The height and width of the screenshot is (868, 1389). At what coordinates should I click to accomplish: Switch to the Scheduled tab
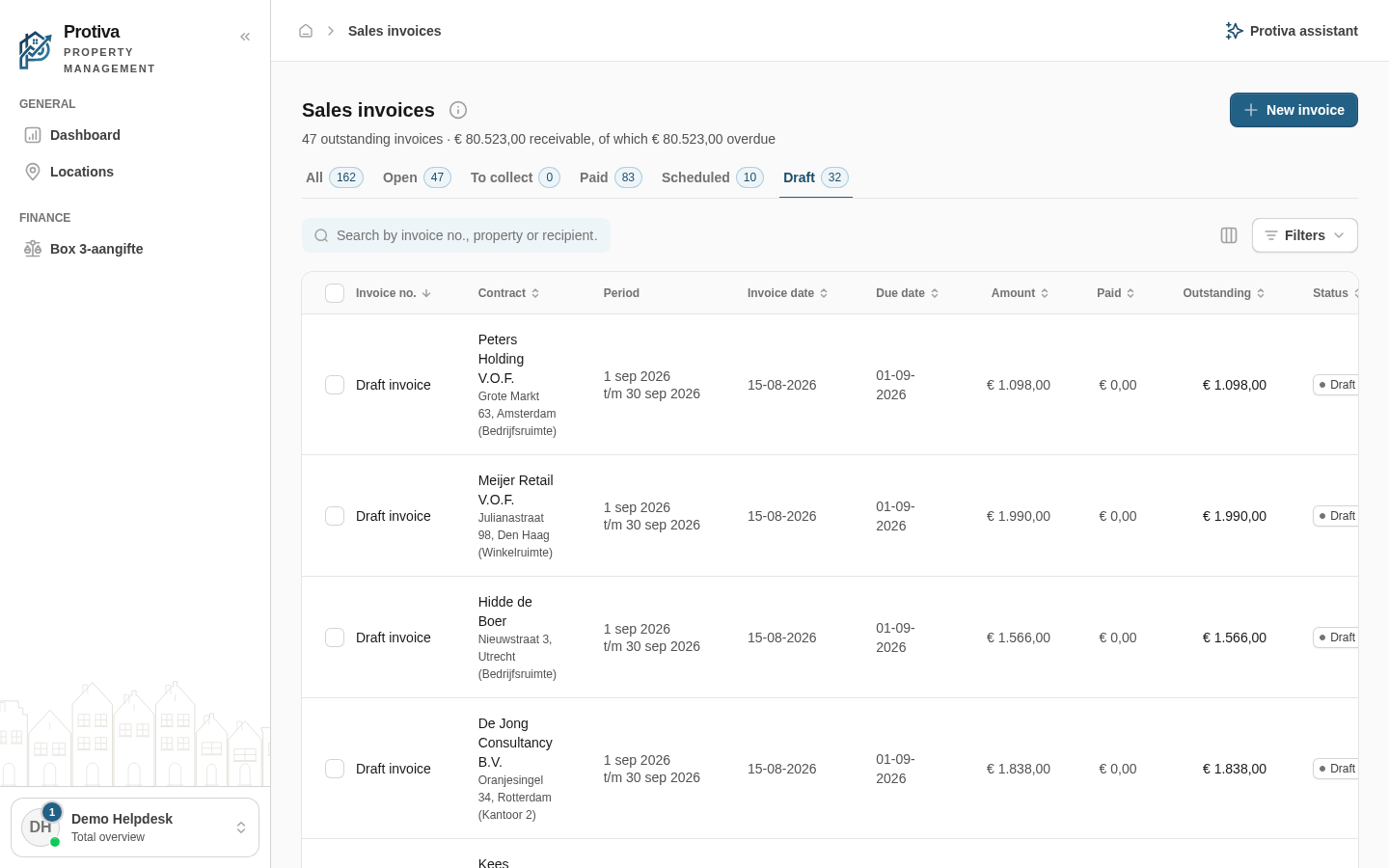(x=712, y=177)
